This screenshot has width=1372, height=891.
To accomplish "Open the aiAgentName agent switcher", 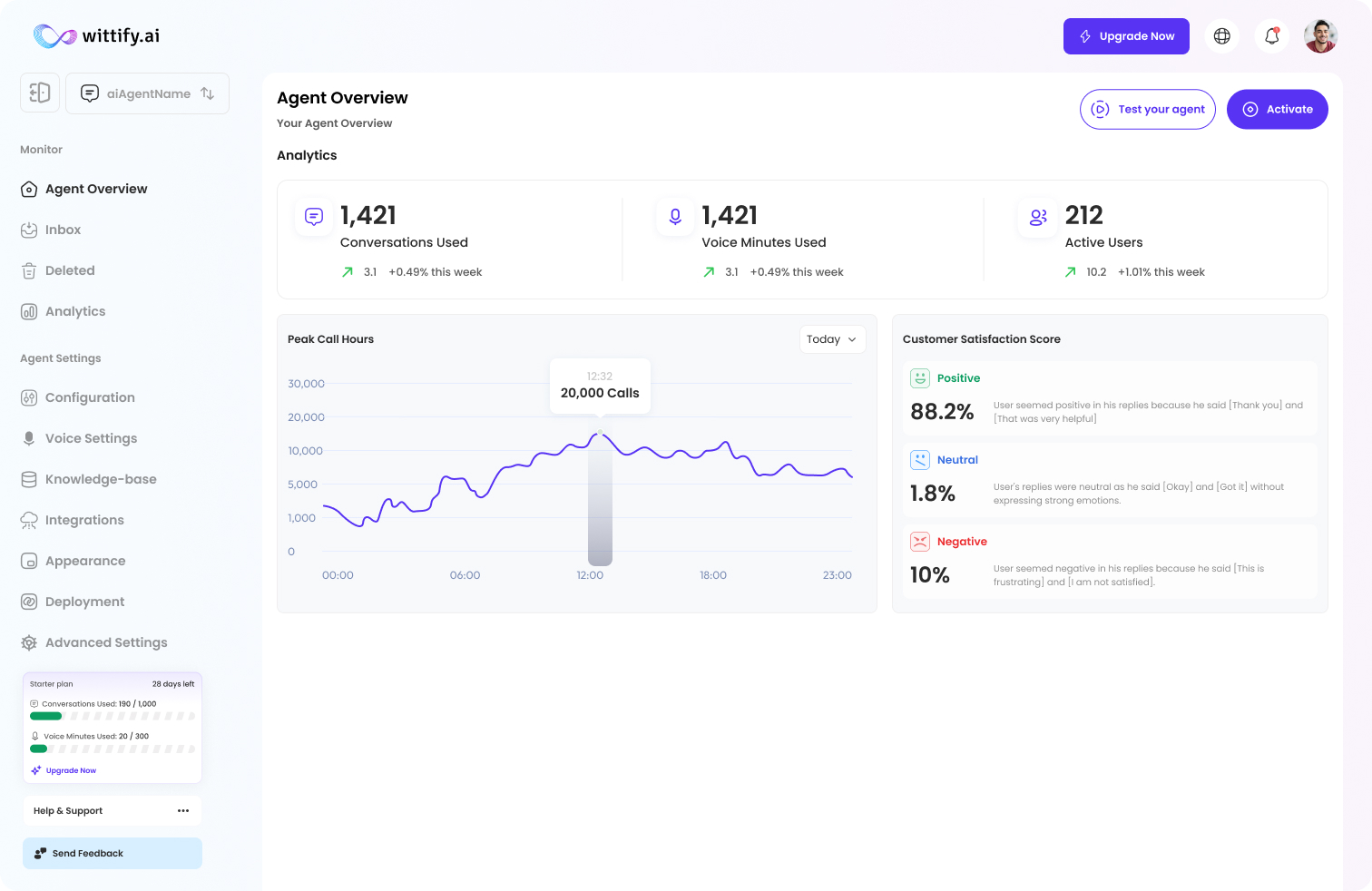I will [x=147, y=93].
